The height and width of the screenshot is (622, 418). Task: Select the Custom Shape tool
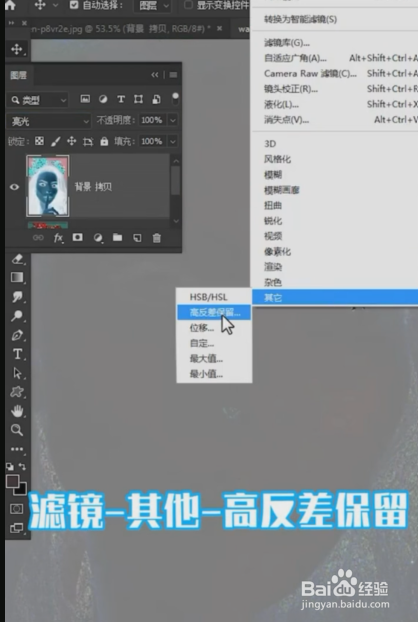[x=17, y=392]
